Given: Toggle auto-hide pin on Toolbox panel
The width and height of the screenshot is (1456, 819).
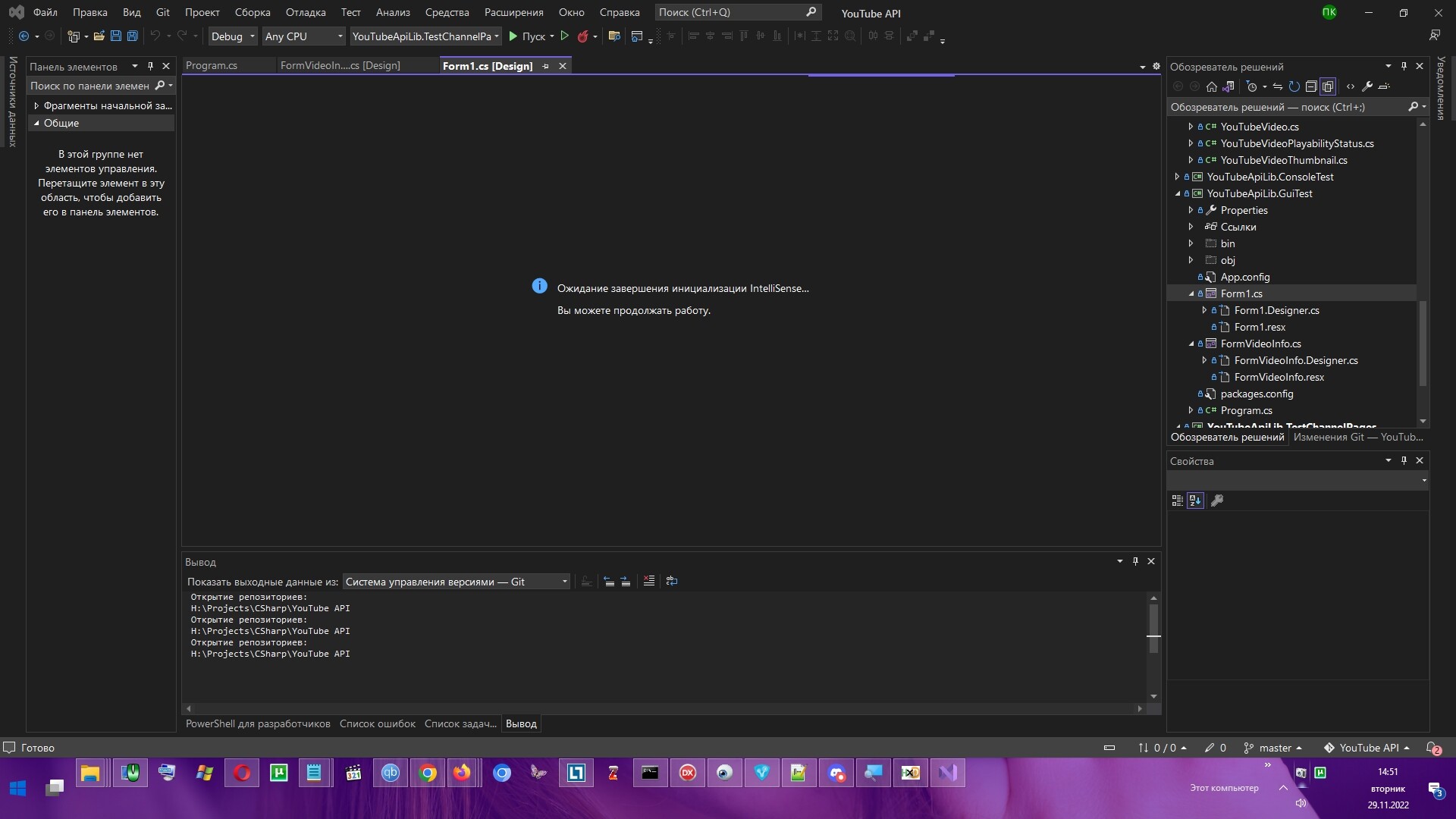Looking at the screenshot, I should click(150, 66).
